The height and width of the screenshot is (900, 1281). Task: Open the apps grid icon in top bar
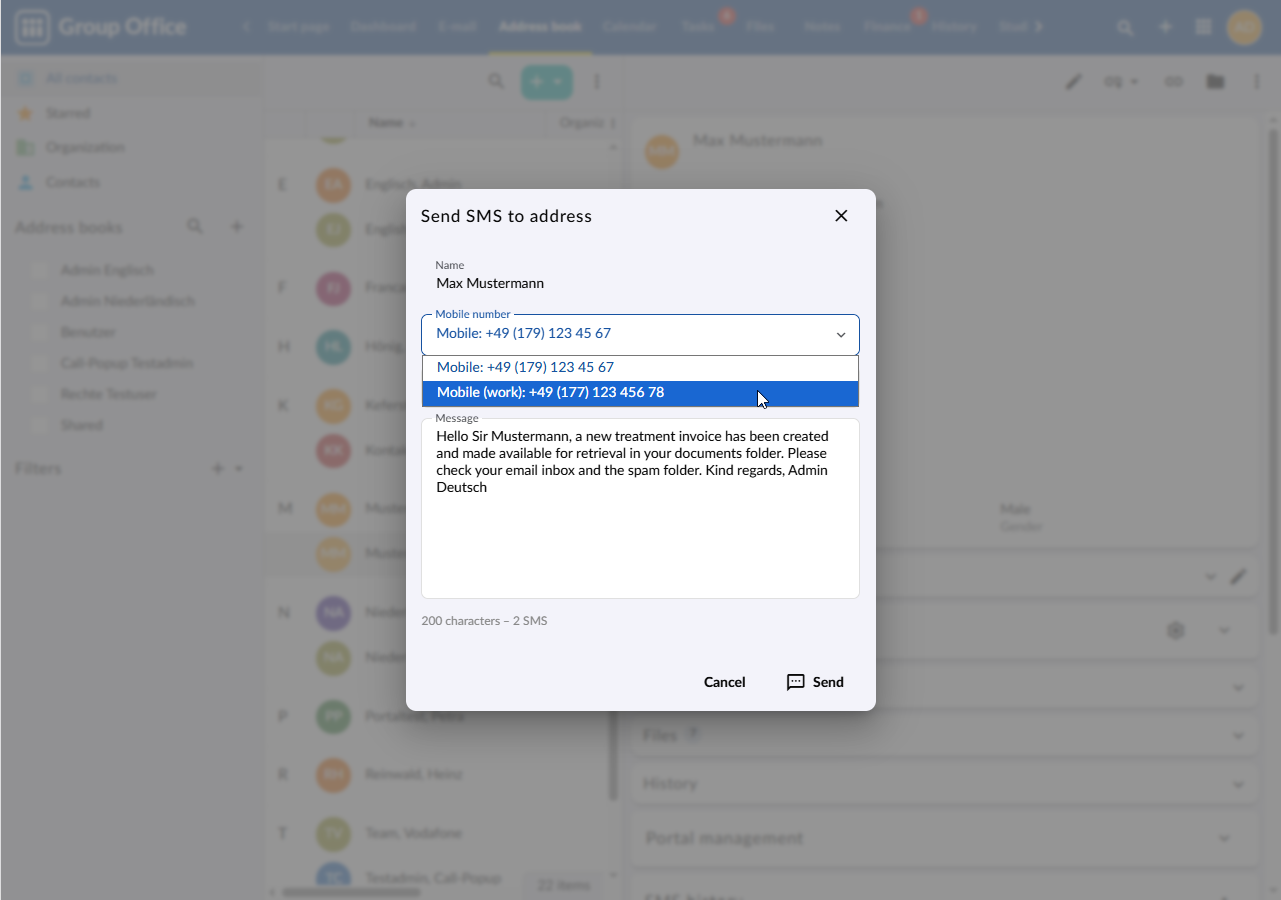pos(1203,28)
